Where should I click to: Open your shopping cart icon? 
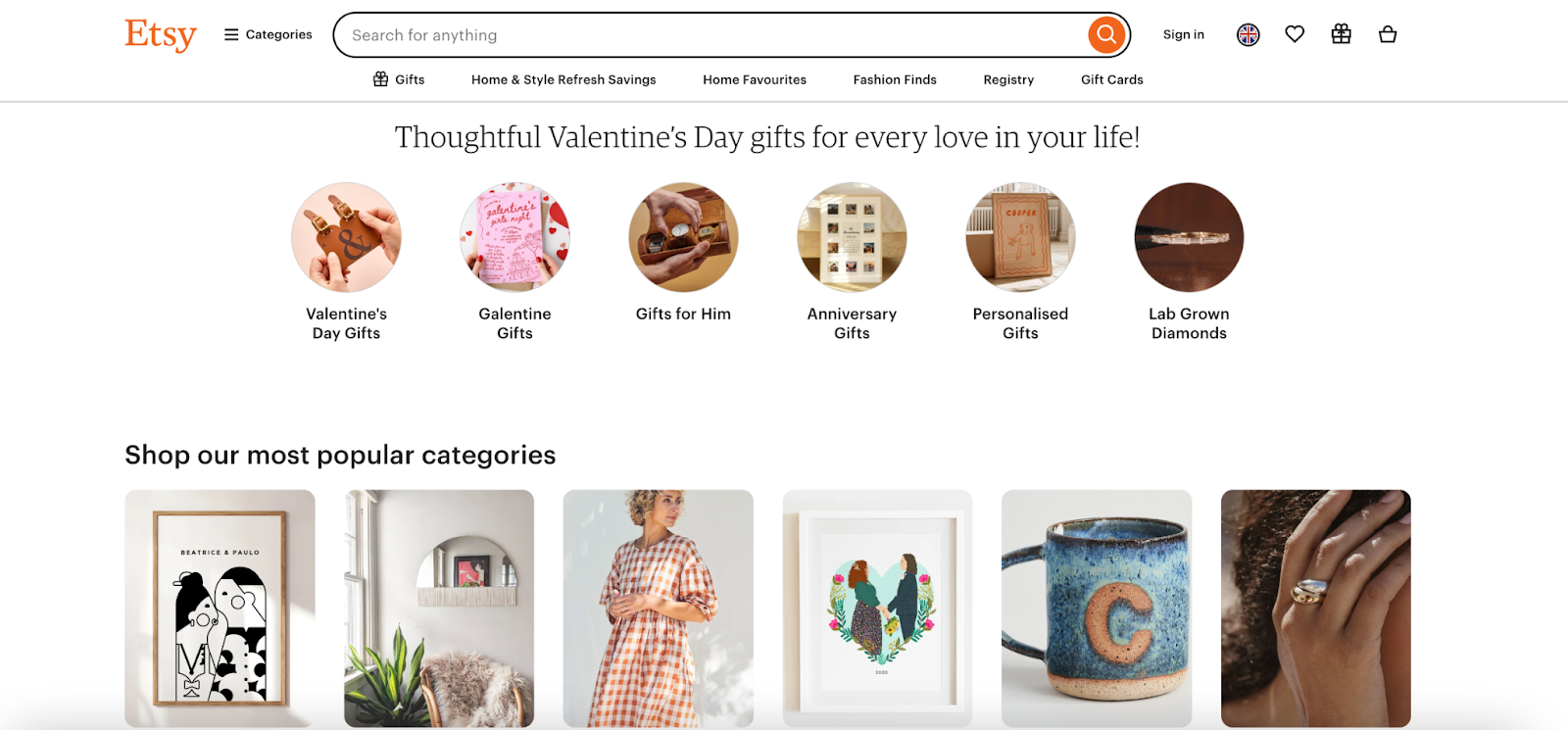[x=1387, y=33]
